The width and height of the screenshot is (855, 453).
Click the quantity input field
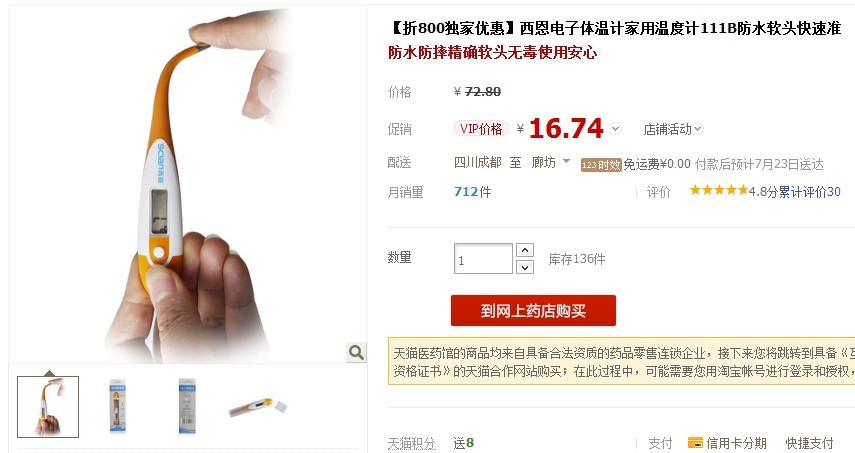click(483, 258)
